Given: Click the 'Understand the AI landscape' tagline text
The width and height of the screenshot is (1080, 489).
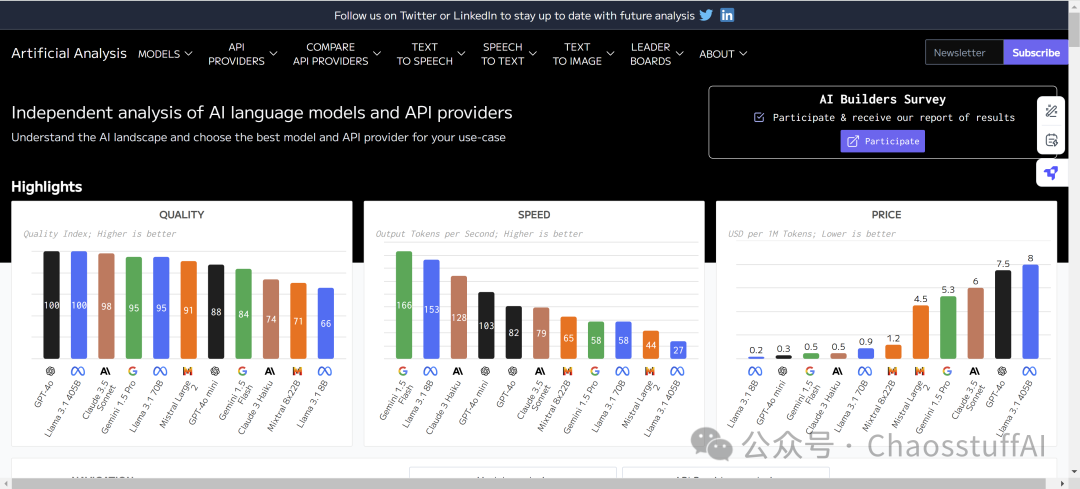Looking at the screenshot, I should [x=258, y=137].
